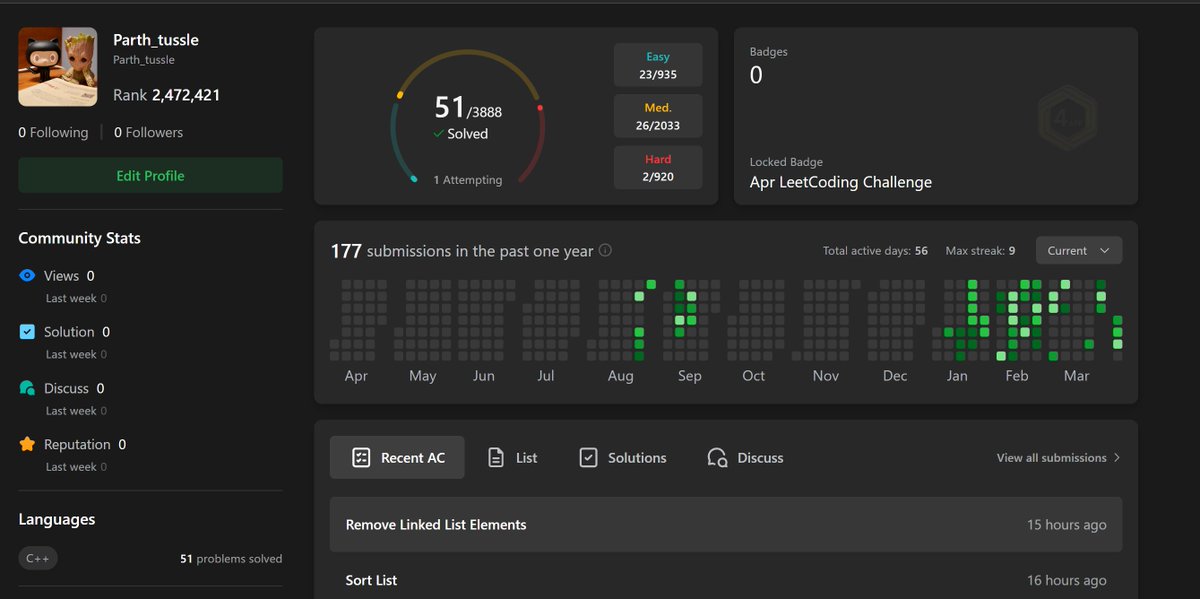This screenshot has height=599, width=1200.
Task: Click the Solutions tab checkbox icon
Action: (589, 457)
